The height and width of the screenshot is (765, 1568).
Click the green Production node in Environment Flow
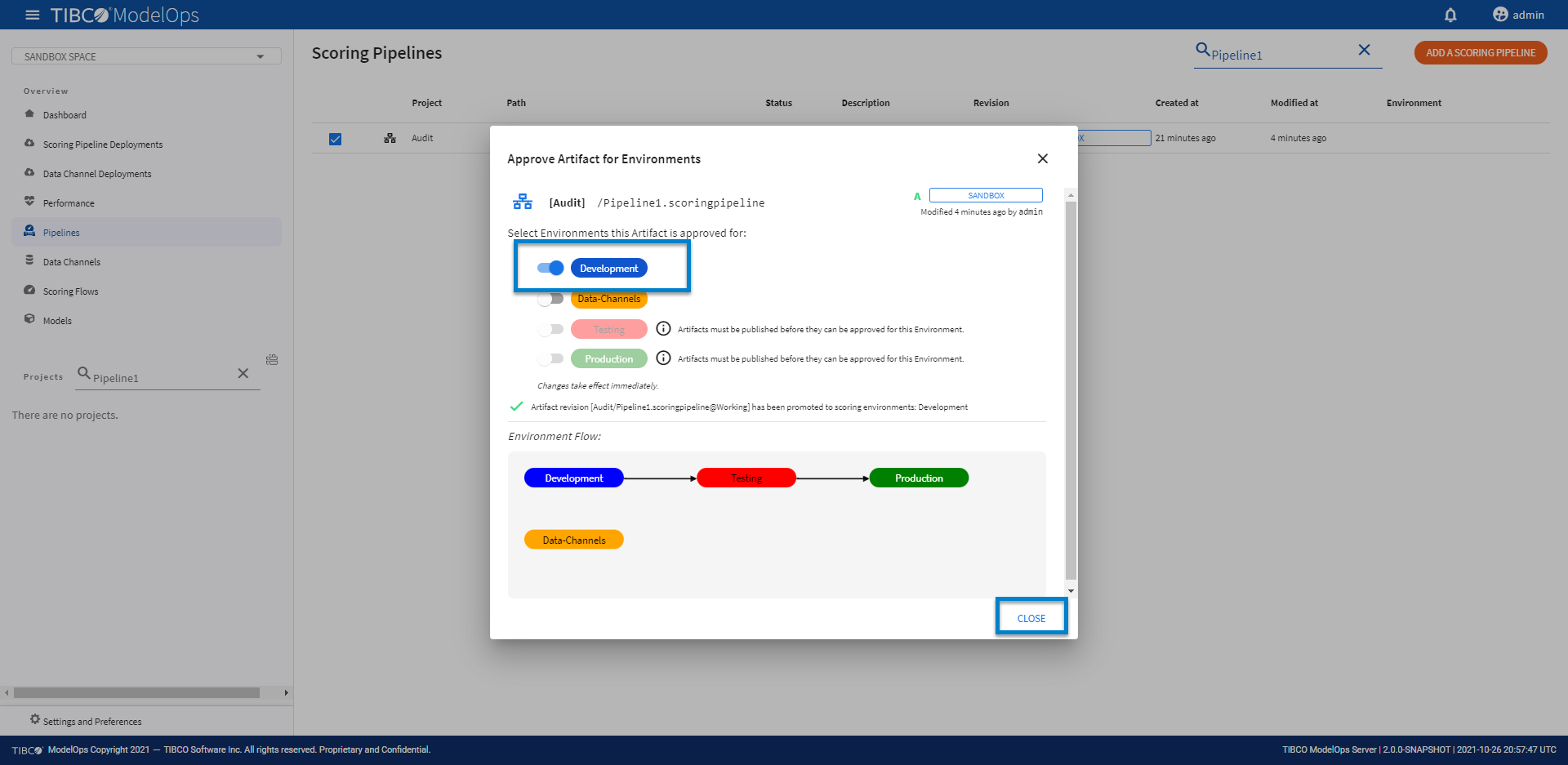pos(919,478)
